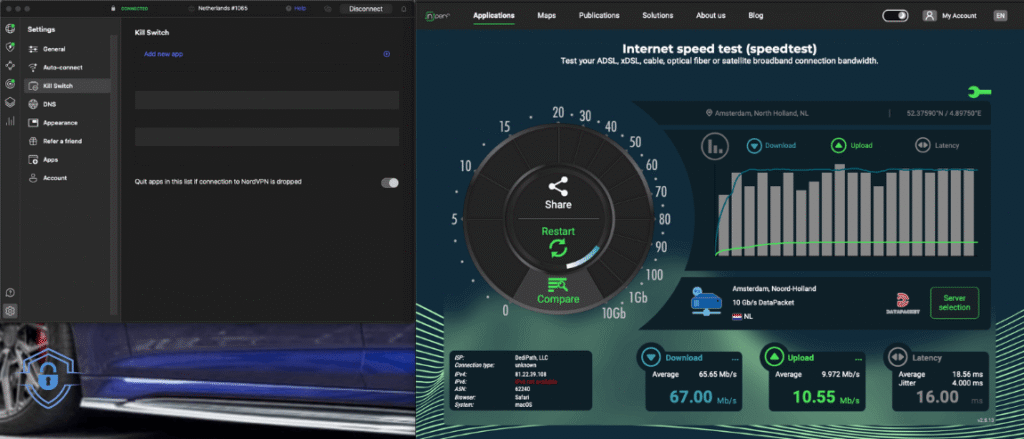Image resolution: width=1024 pixels, height=439 pixels.
Task: Click the Disconnect button in NordVPN
Action: tap(366, 8)
